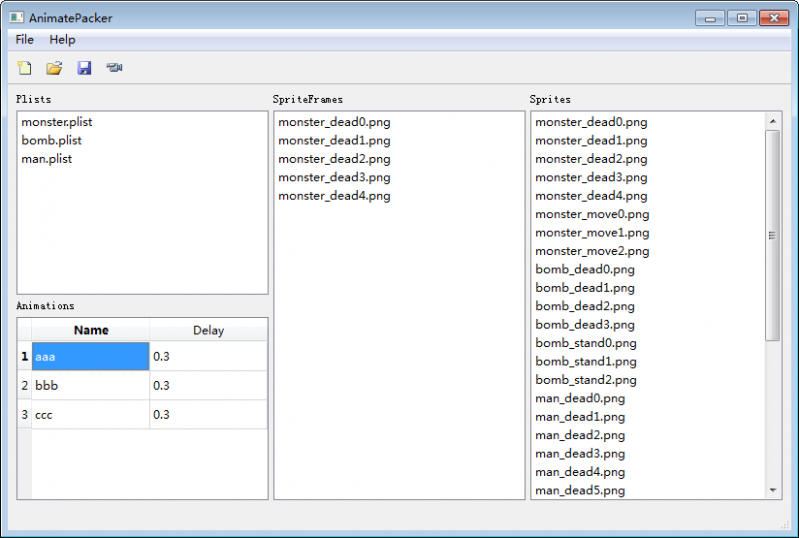This screenshot has height=538, width=799.
Task: Click the Sprites list scroll up arrow
Action: (x=773, y=121)
